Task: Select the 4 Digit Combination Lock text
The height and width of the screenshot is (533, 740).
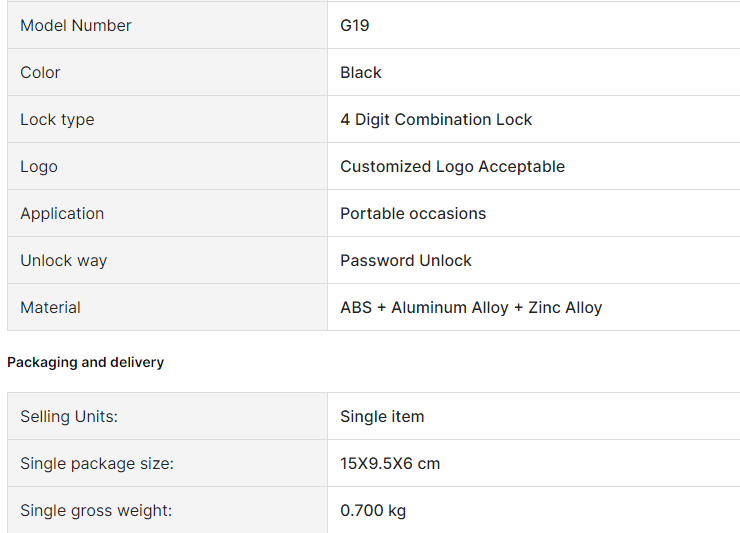Action: [x=436, y=119]
